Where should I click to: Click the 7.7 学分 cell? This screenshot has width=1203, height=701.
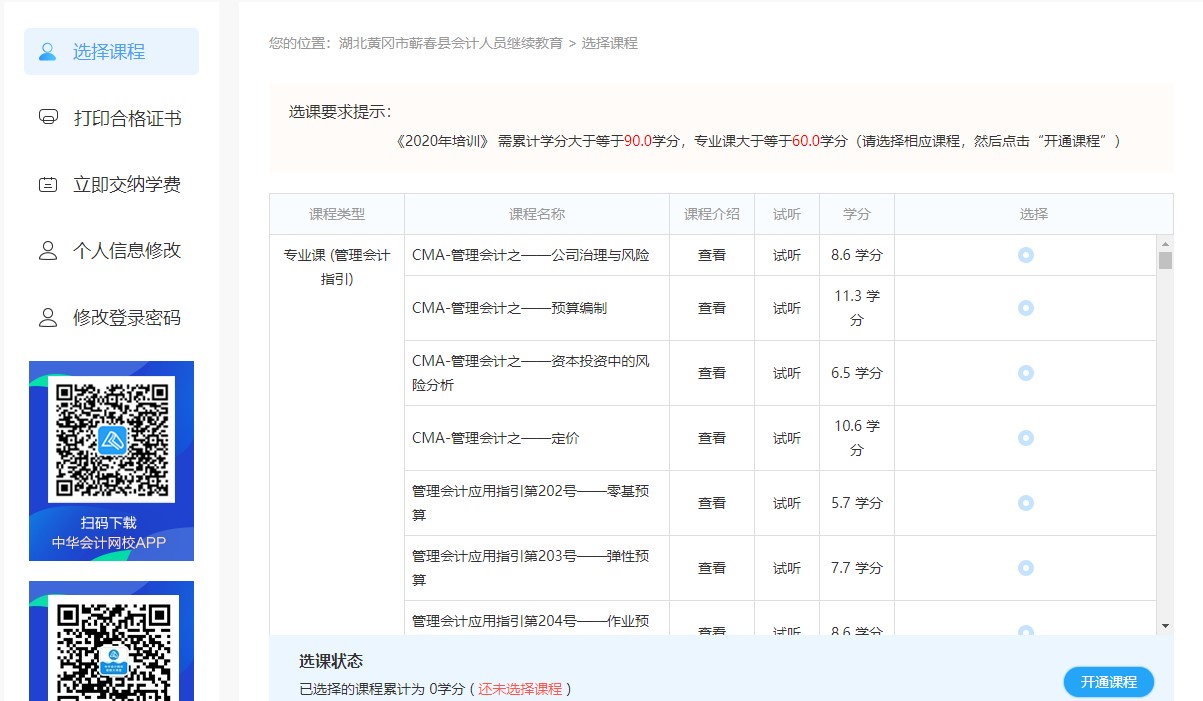(857, 568)
